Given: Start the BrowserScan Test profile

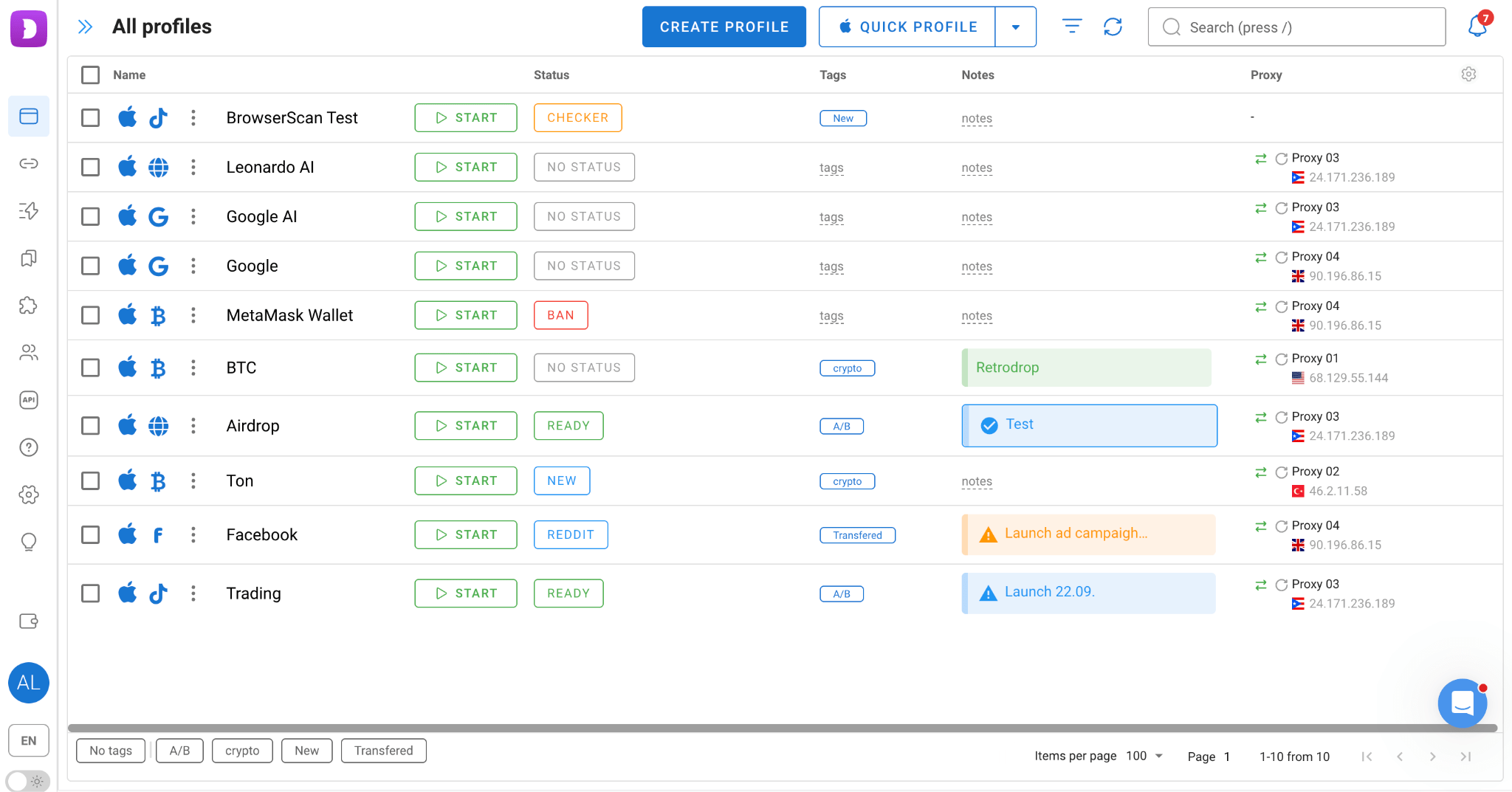Looking at the screenshot, I should click(466, 117).
